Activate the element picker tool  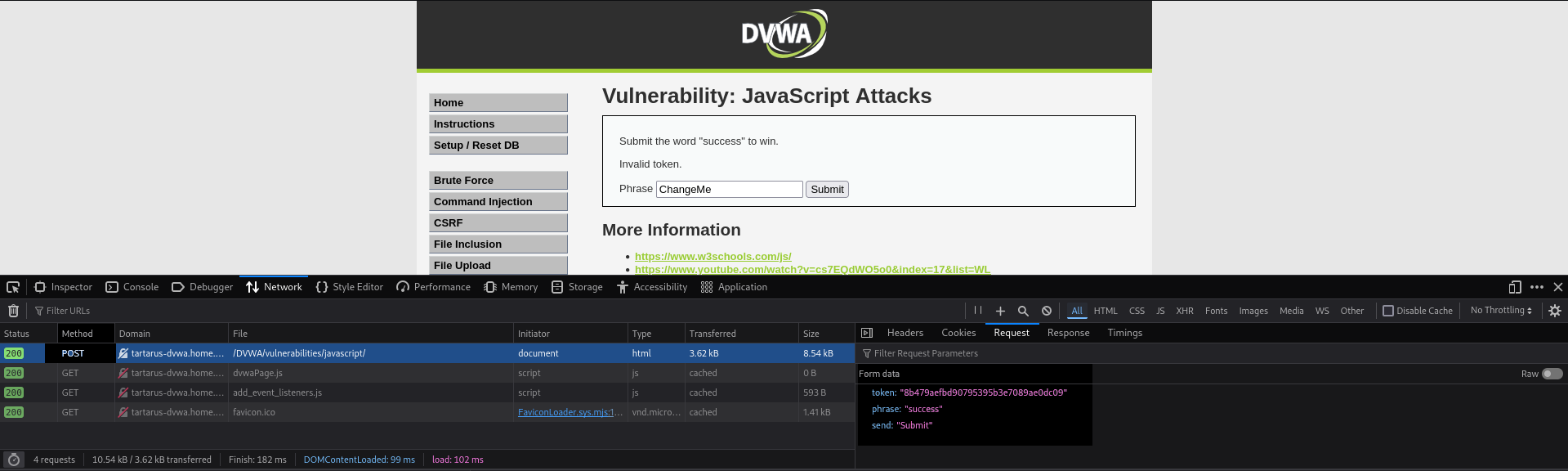point(13,287)
